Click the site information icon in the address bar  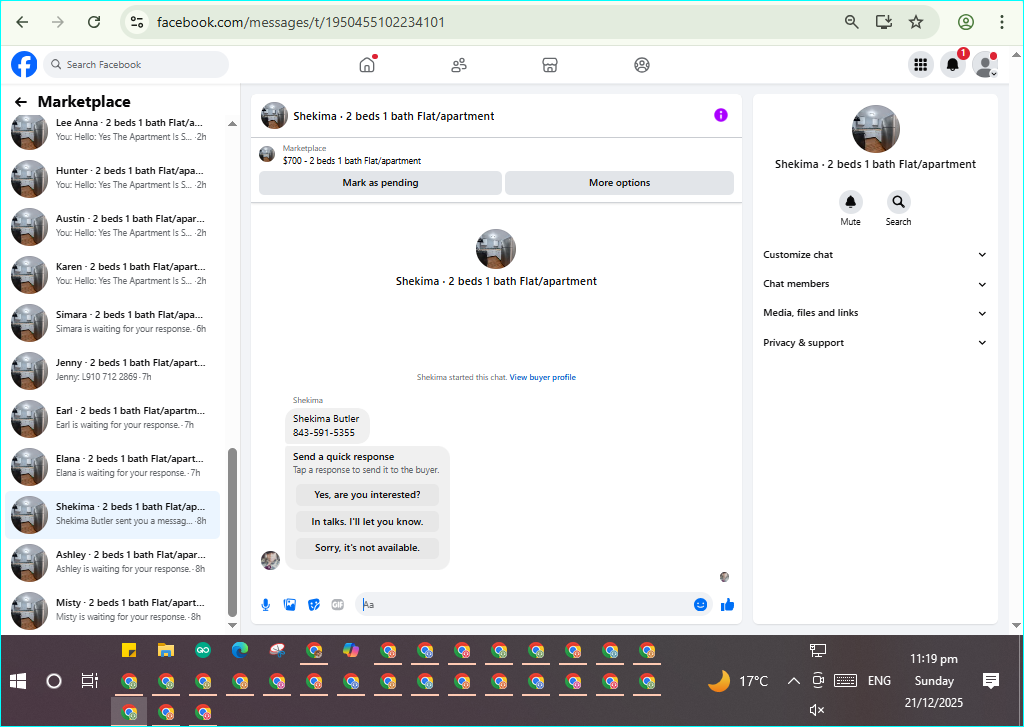coord(136,22)
